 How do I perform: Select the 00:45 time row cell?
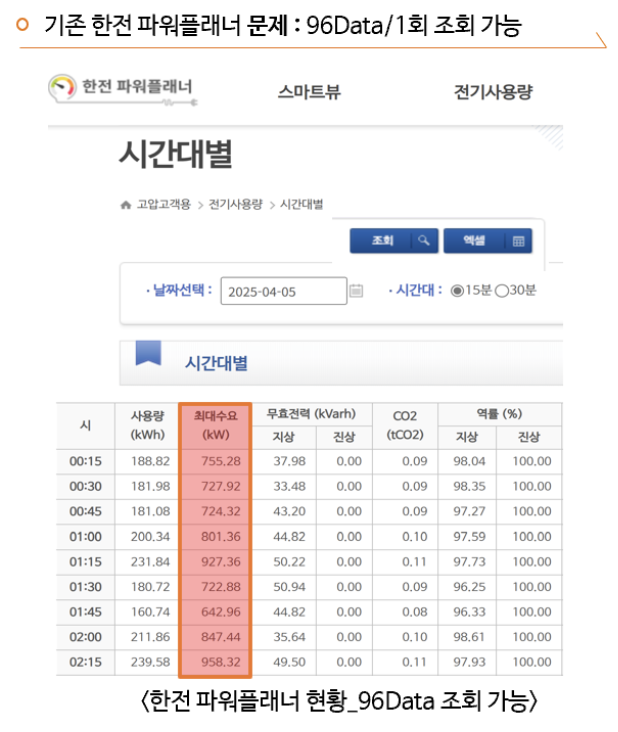85,512
